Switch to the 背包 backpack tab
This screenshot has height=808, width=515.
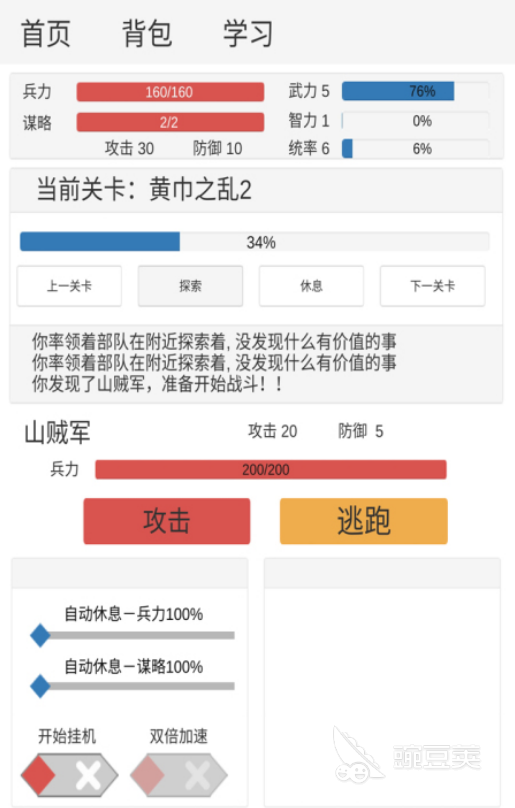pos(147,33)
